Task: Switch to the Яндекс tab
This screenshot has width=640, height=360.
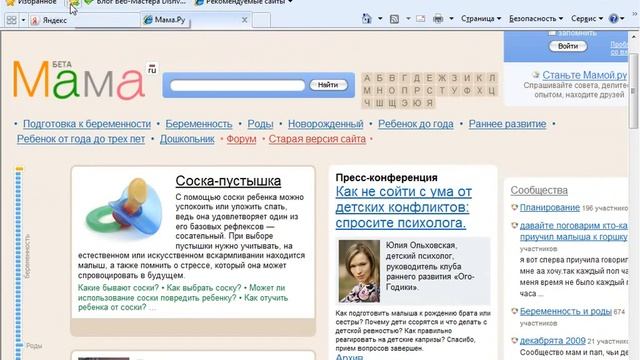Action: (x=84, y=20)
